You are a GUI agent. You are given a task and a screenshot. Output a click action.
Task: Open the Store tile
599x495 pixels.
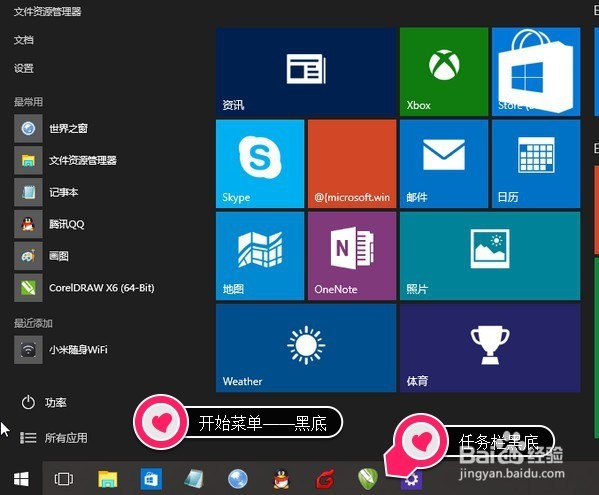click(536, 71)
